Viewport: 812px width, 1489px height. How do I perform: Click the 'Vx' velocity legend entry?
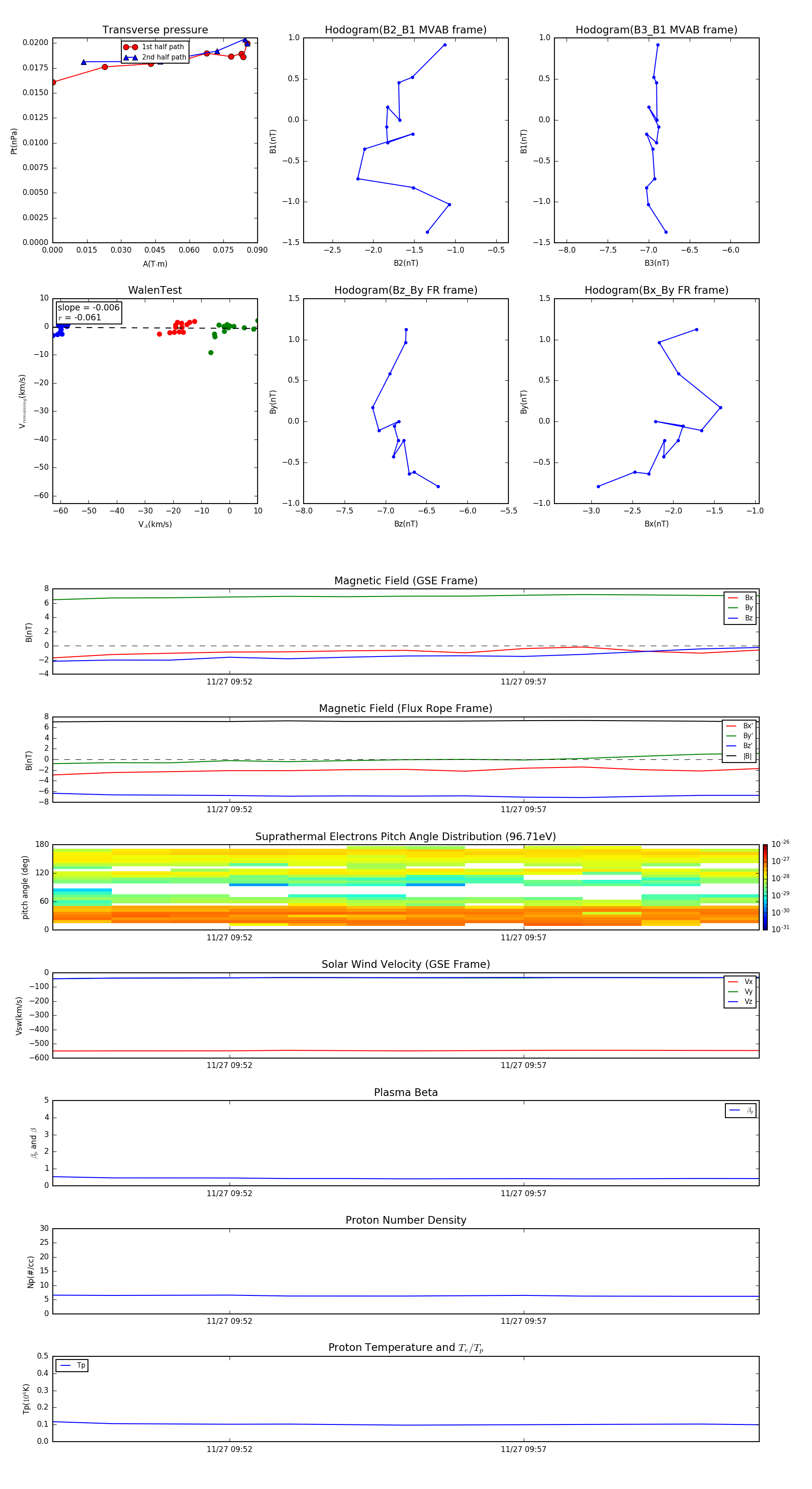[x=740, y=981]
